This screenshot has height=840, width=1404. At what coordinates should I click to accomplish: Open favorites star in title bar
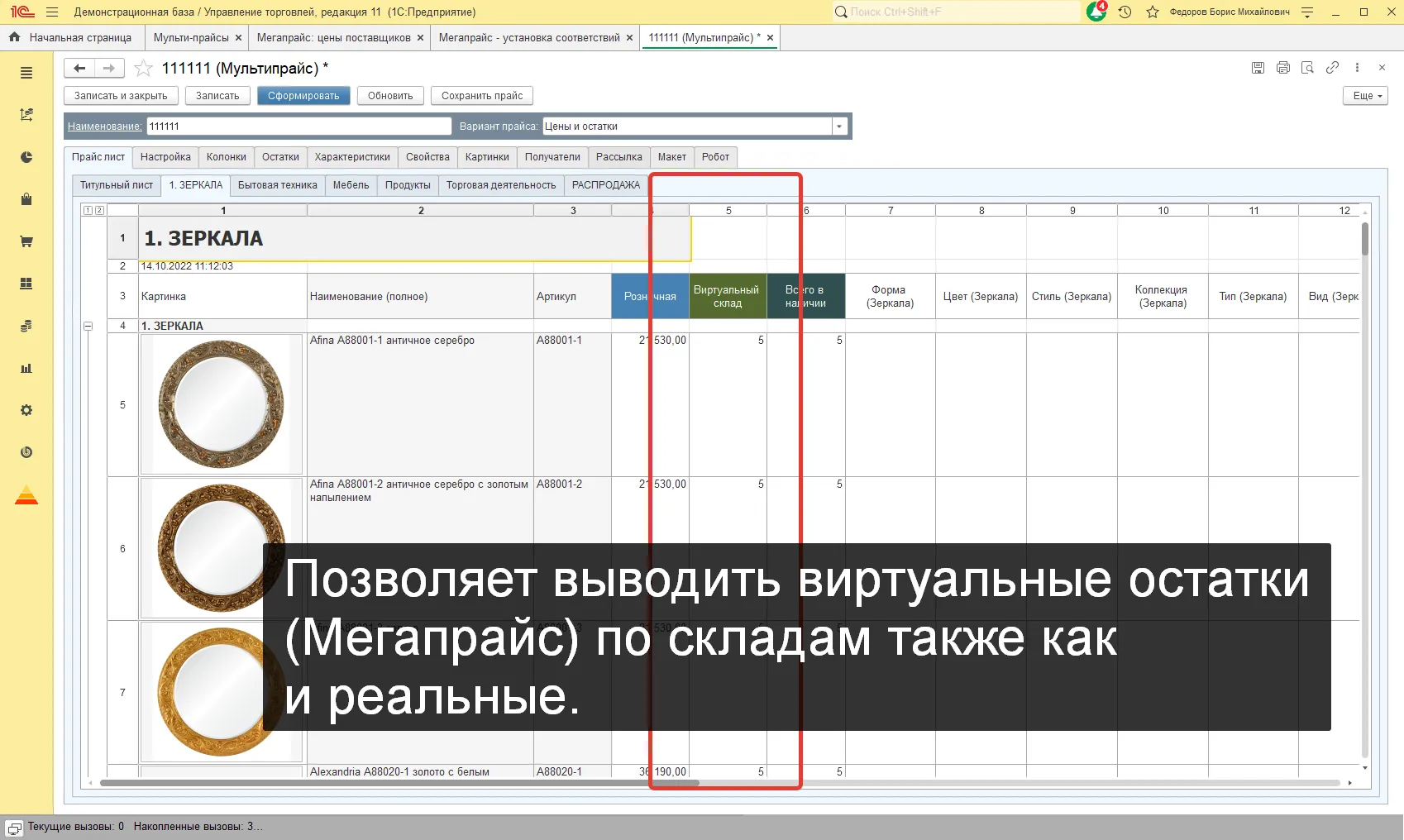point(1152,12)
